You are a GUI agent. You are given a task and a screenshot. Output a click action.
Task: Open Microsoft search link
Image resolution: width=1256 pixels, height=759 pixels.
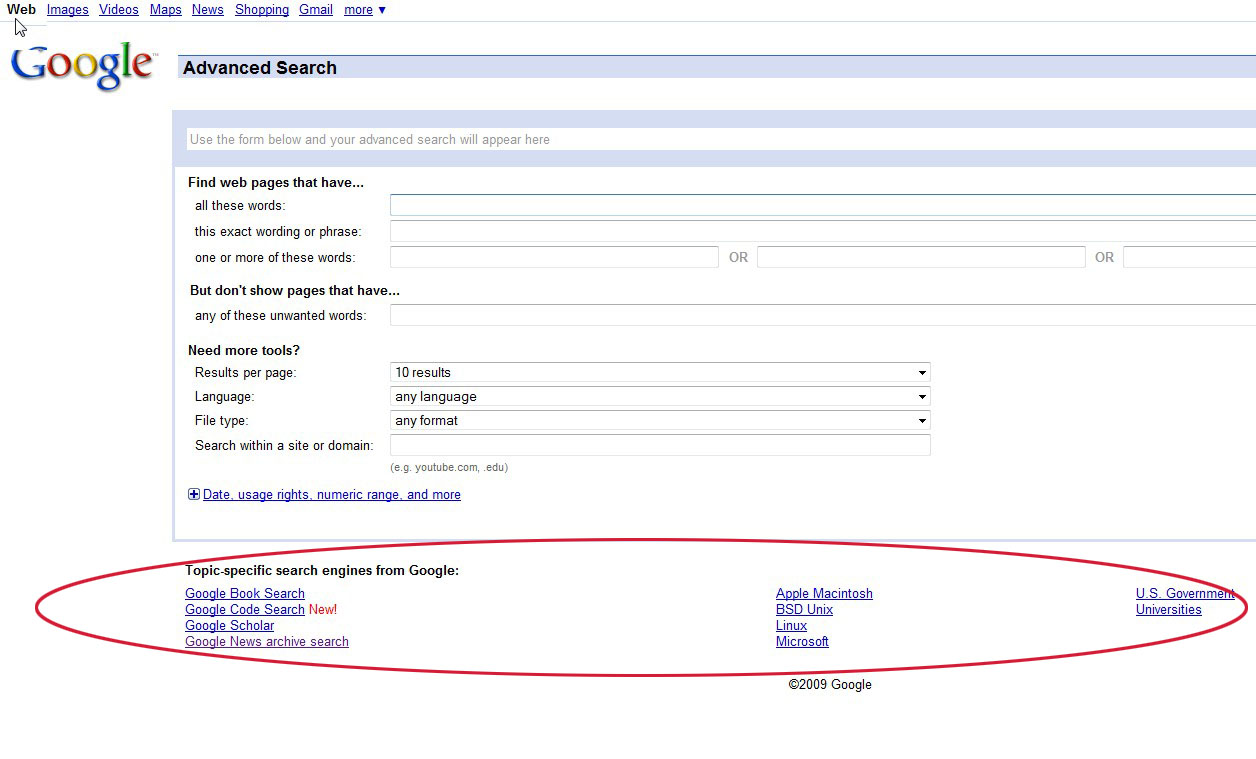tap(802, 641)
